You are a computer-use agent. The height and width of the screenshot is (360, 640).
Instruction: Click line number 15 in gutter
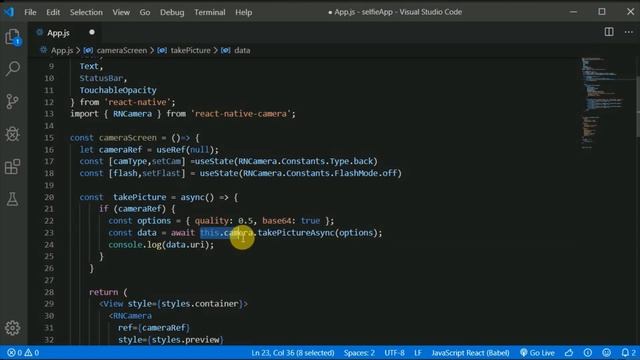pos(49,138)
